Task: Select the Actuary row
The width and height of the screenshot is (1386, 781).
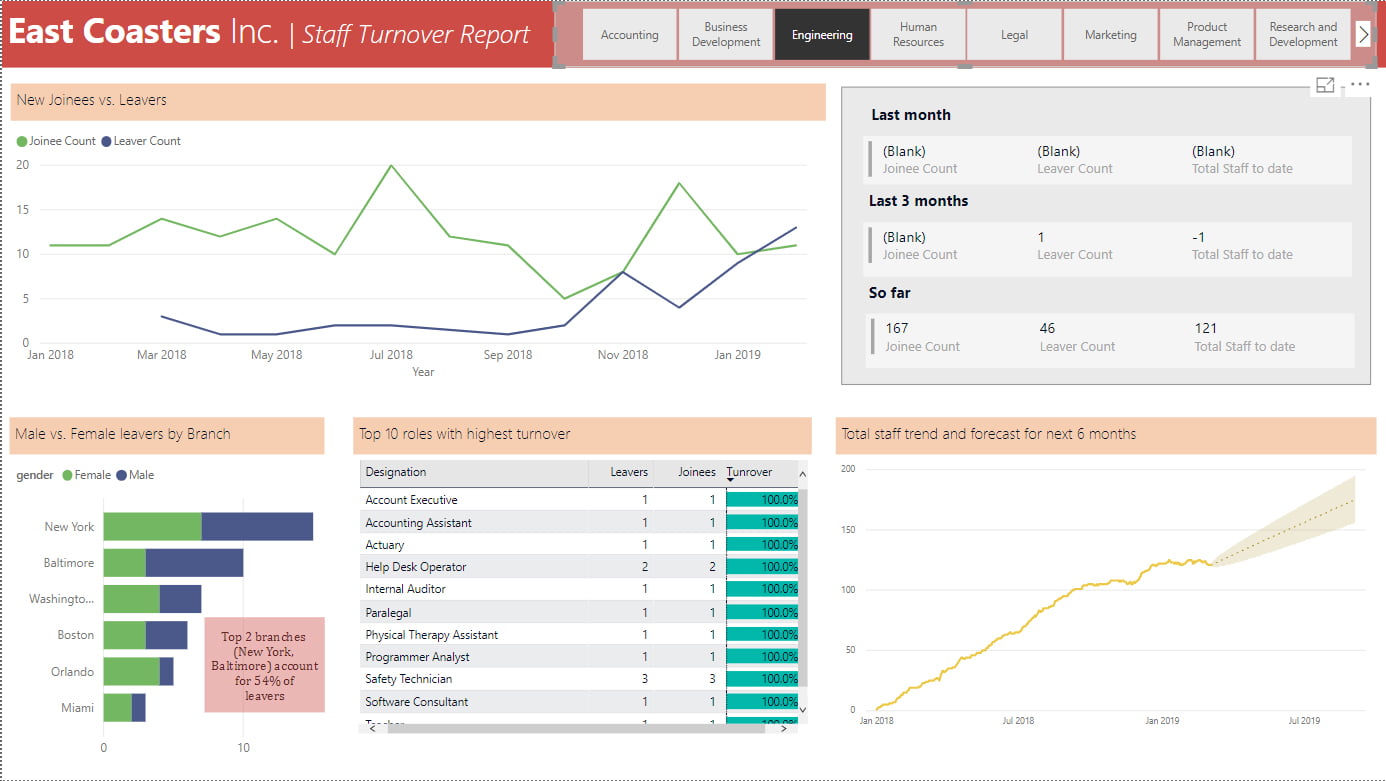Action: (578, 545)
